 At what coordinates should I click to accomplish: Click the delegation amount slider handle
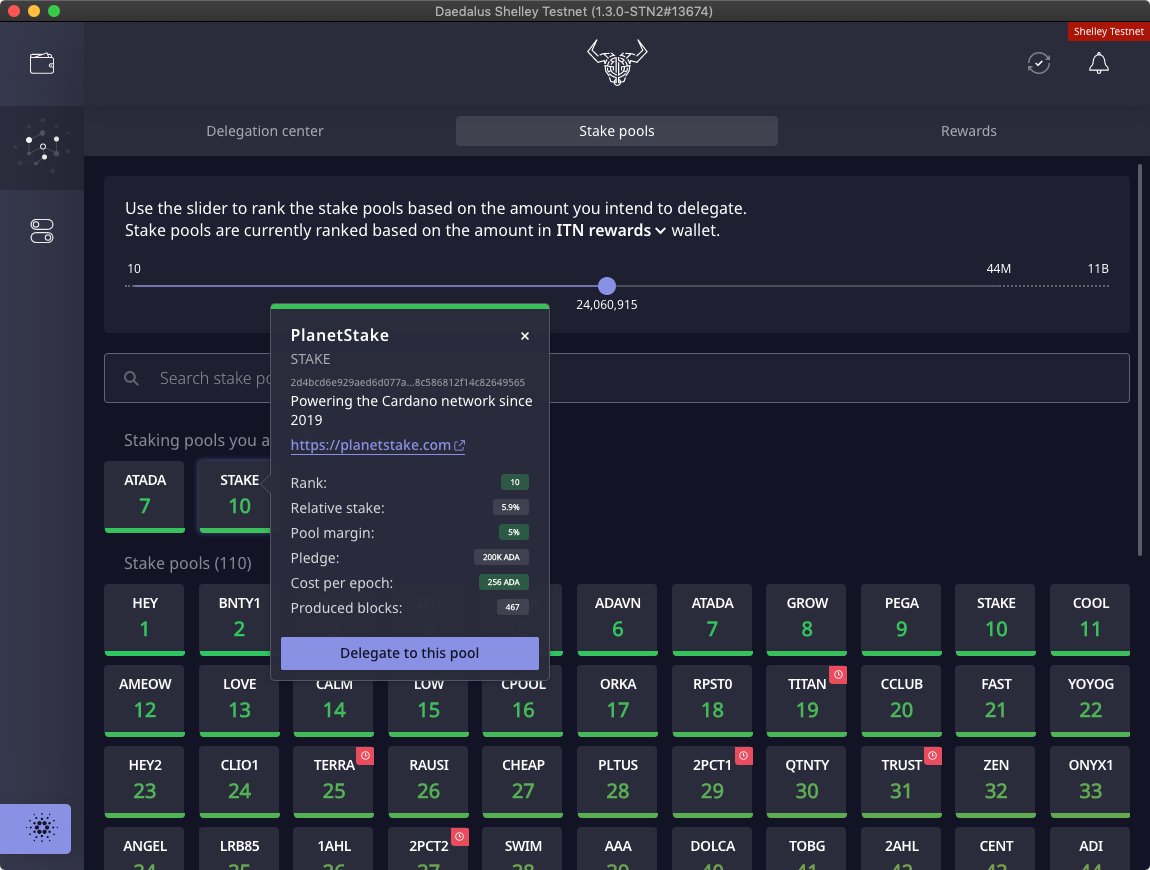tap(606, 286)
